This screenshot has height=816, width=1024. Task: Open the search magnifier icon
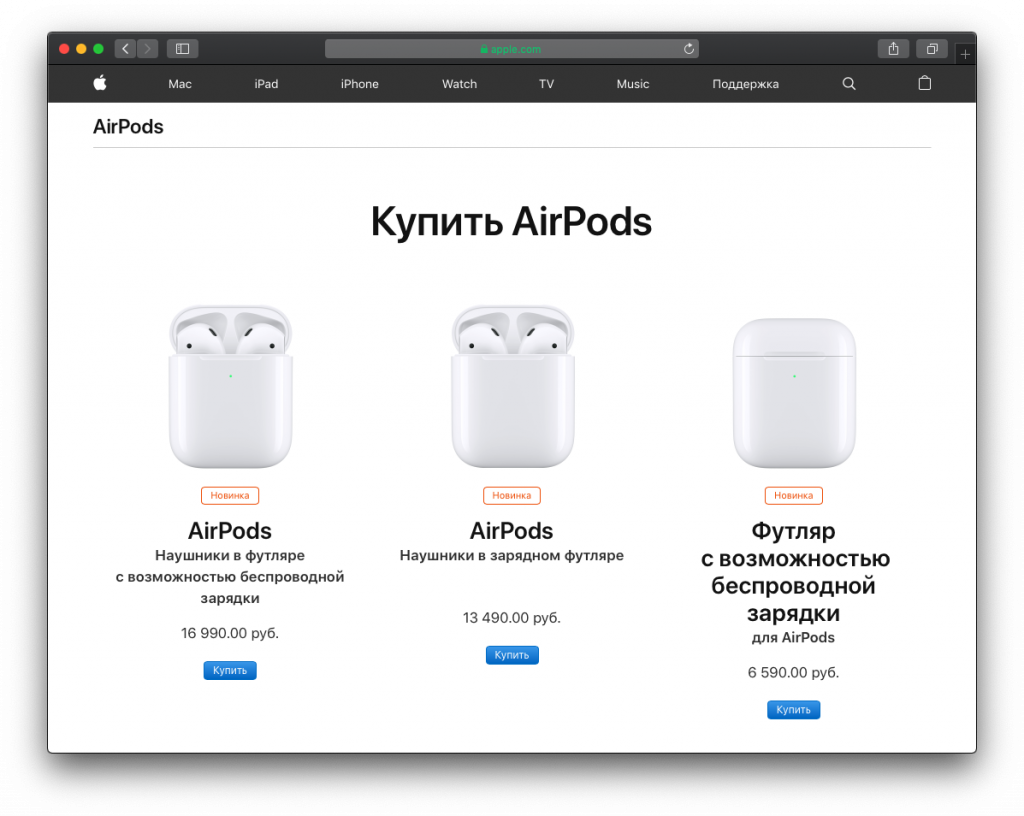click(848, 84)
